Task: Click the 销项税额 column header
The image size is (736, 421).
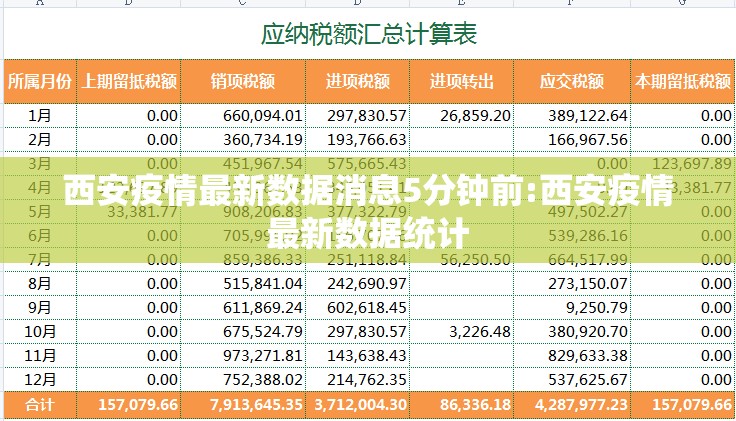Action: [243, 82]
